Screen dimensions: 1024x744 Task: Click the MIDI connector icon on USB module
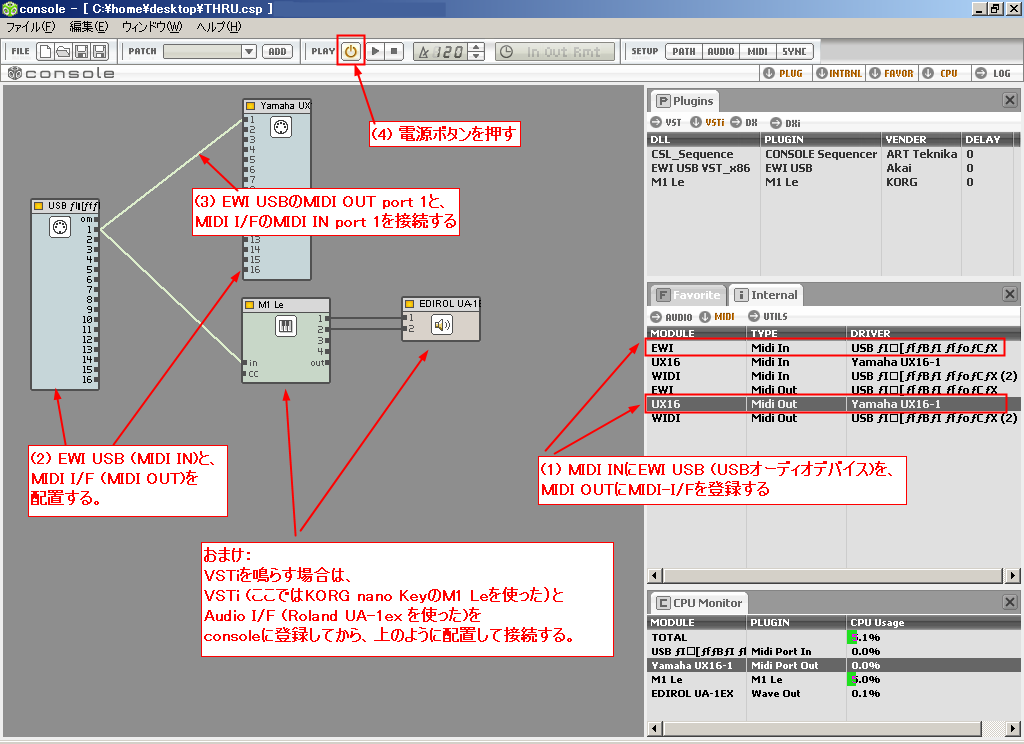(x=59, y=227)
